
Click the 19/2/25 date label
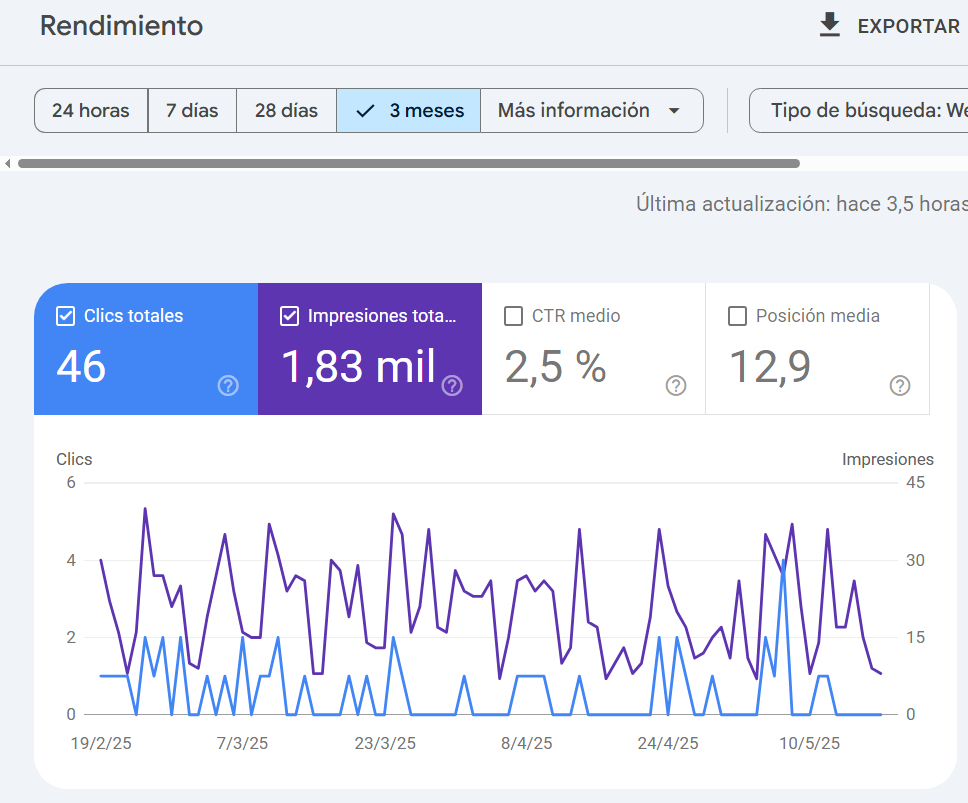coord(101,743)
